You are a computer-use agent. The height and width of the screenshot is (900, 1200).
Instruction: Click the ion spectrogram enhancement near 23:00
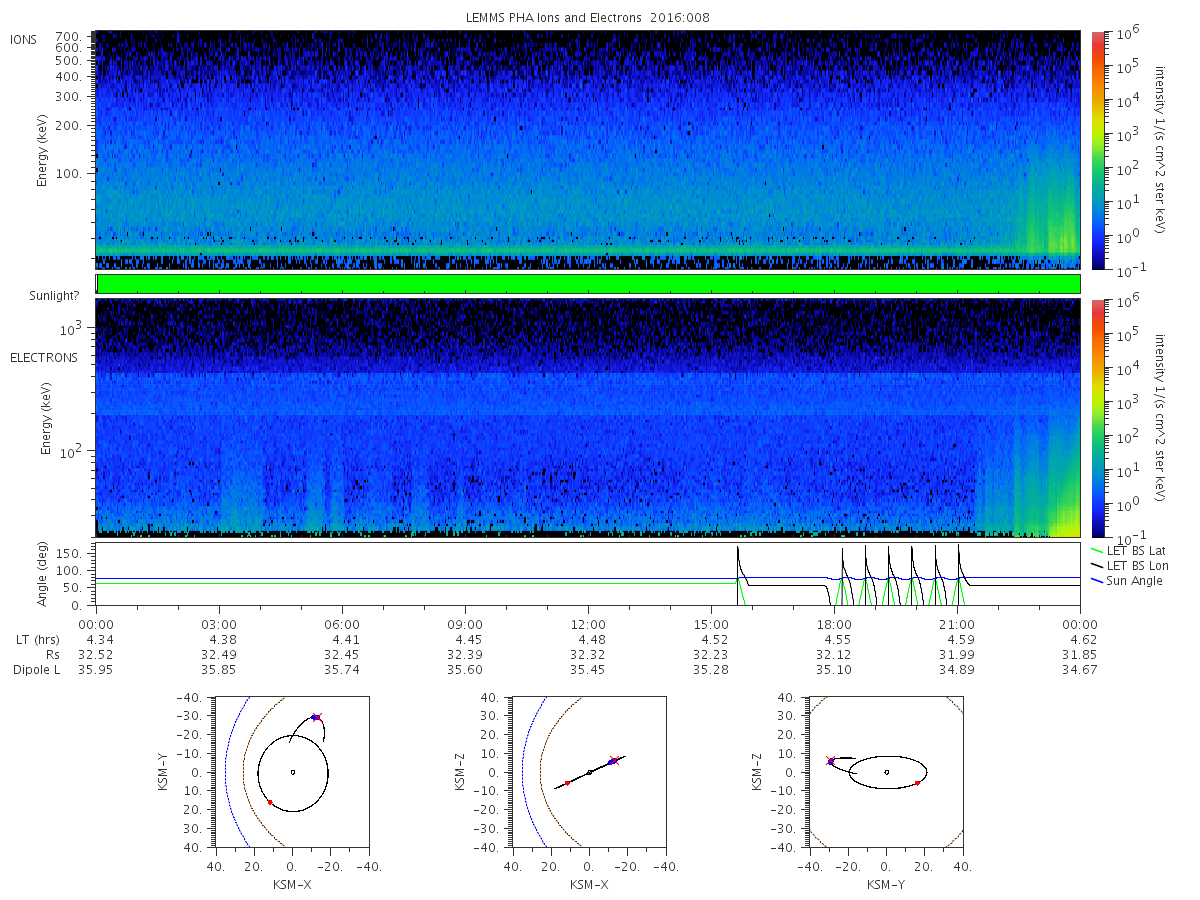tap(1050, 205)
